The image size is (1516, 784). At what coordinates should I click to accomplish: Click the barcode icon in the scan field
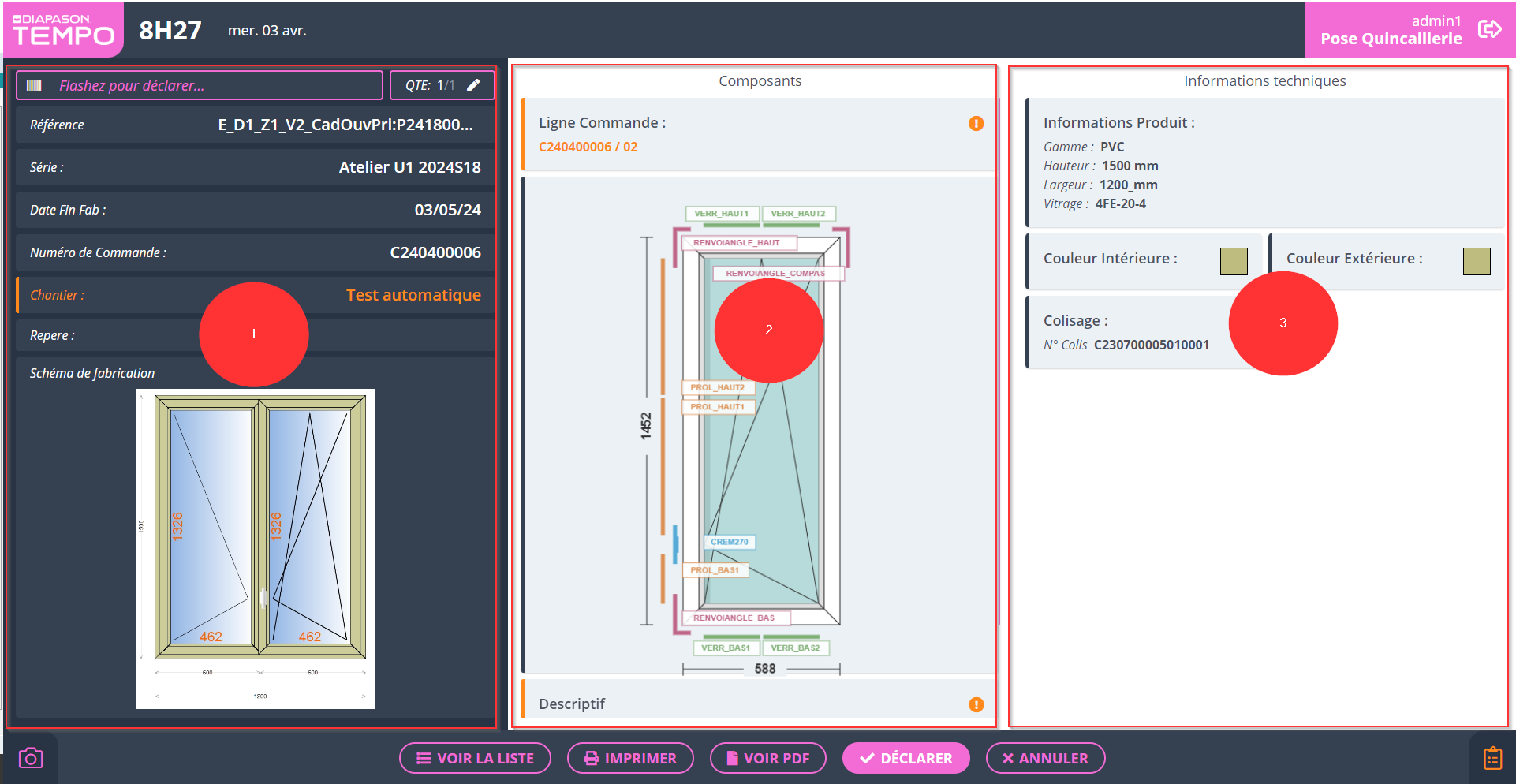34,85
